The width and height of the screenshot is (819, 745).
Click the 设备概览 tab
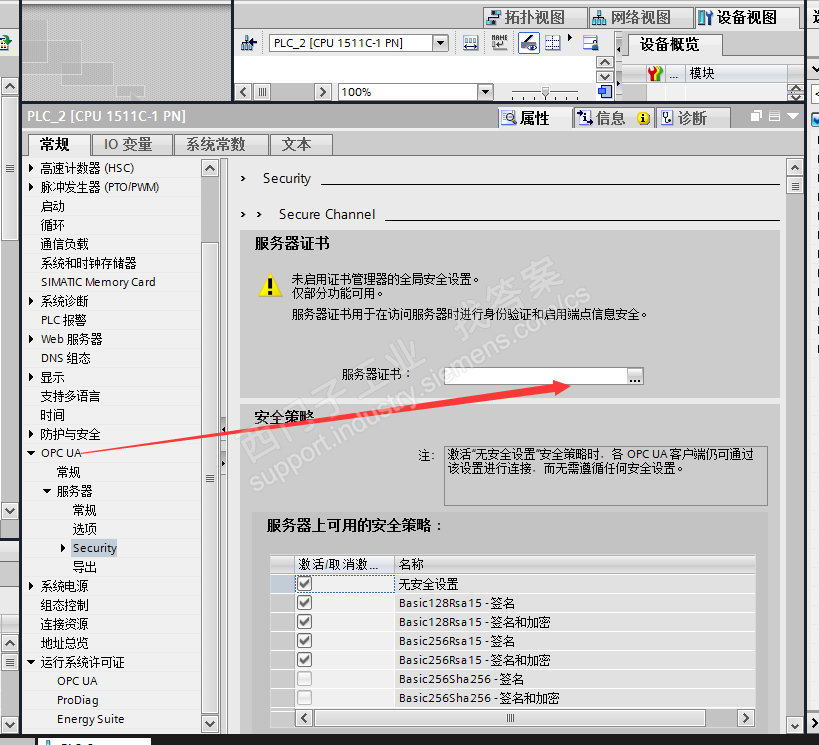tap(674, 45)
